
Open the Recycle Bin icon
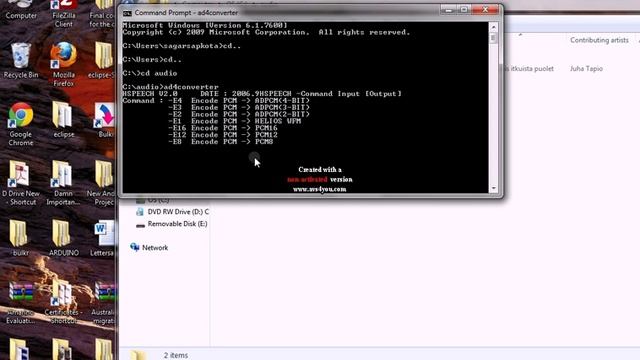[x=20, y=60]
